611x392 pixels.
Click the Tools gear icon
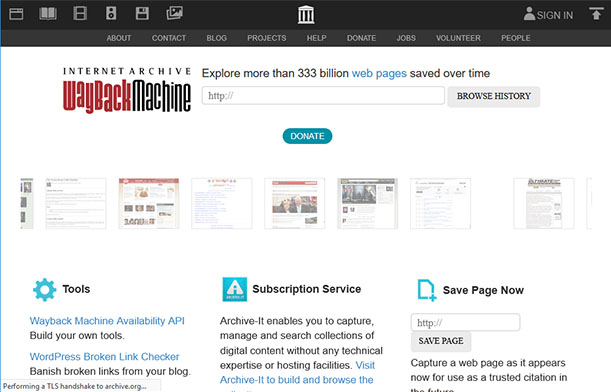44,290
